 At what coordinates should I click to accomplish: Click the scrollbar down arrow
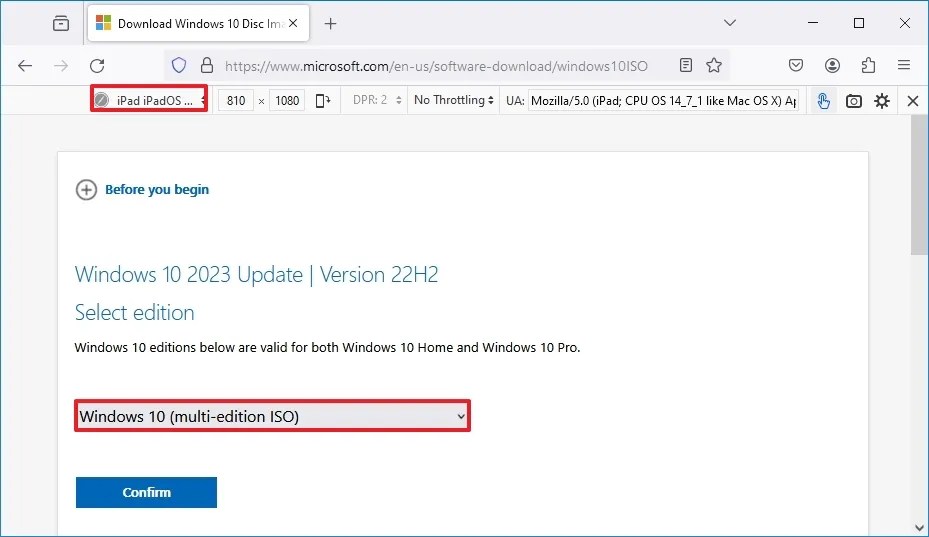pyautogui.click(x=920, y=528)
